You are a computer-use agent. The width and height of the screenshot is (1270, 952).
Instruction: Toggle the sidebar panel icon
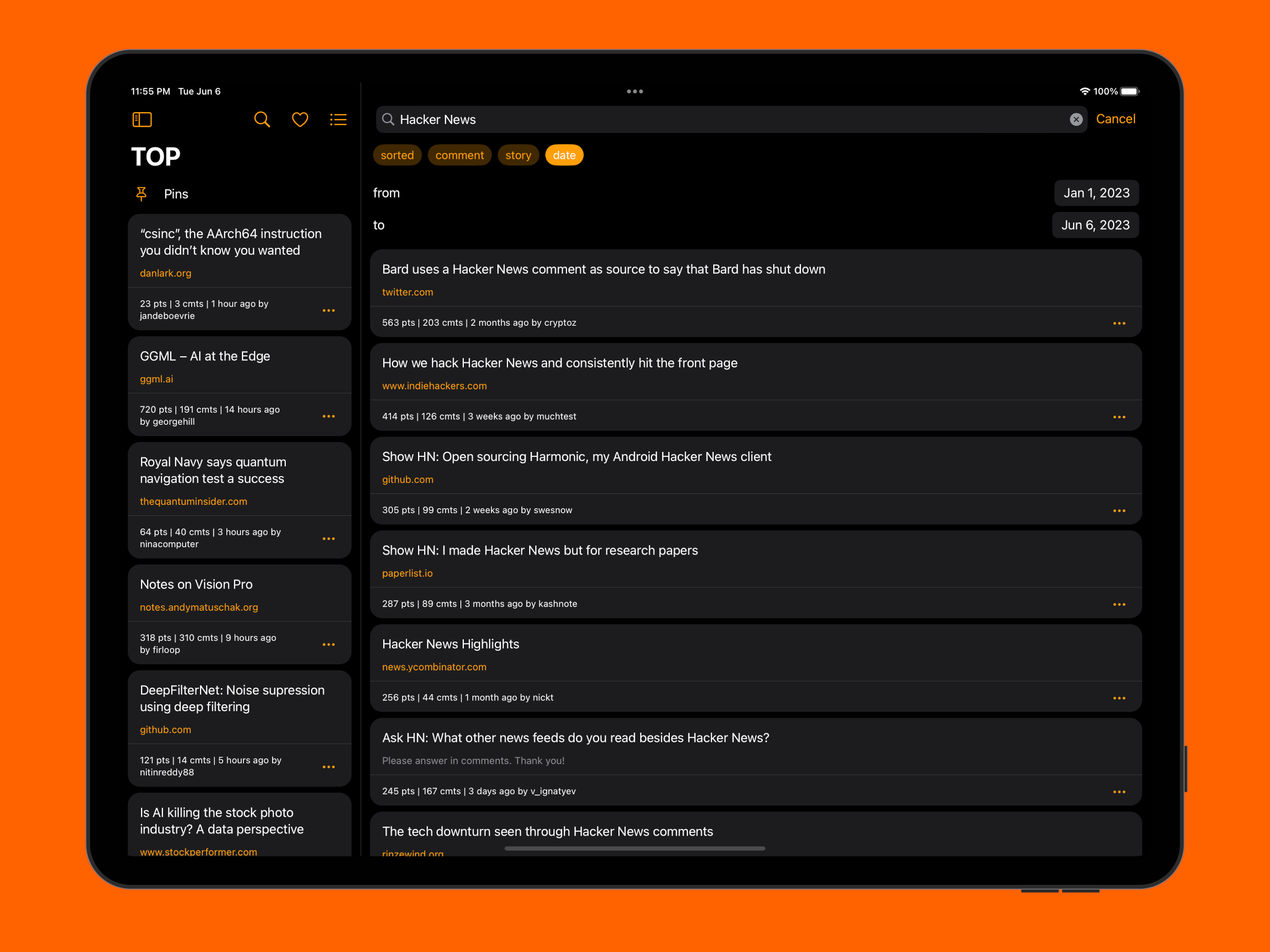click(x=142, y=119)
